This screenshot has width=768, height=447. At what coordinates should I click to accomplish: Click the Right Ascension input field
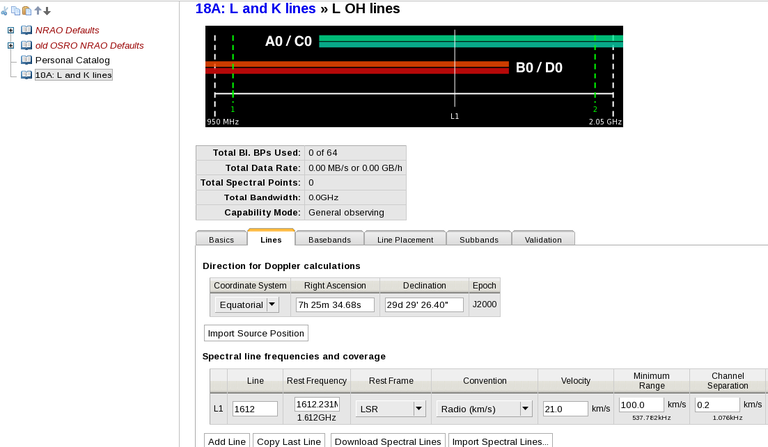coord(335,305)
